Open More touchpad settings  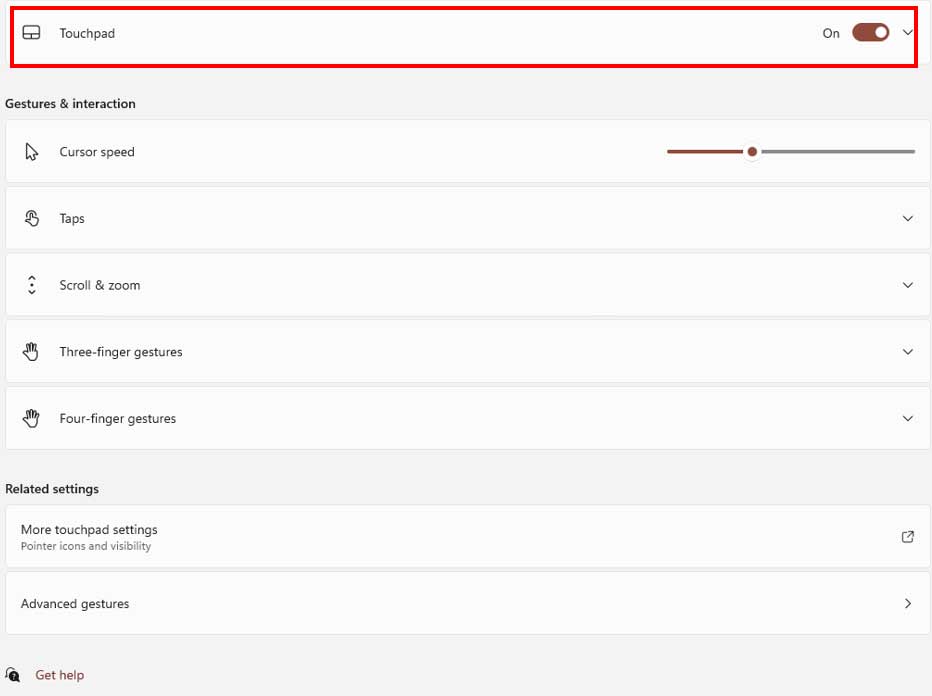pos(467,537)
